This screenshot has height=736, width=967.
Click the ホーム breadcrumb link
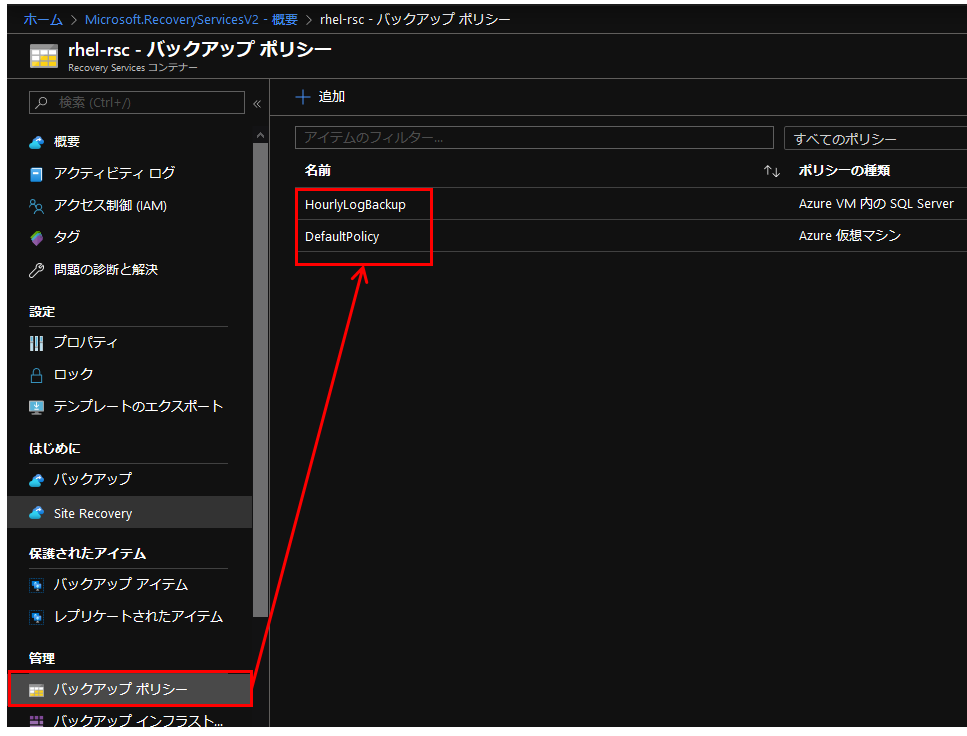click(x=43, y=20)
